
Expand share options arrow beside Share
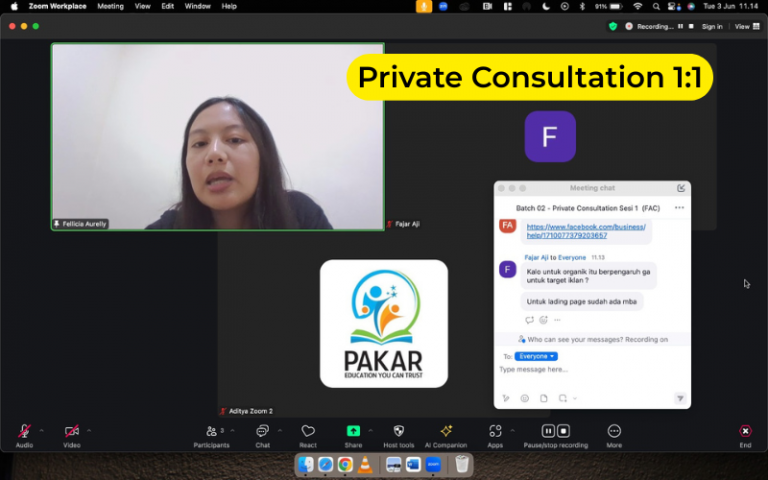pos(371,431)
